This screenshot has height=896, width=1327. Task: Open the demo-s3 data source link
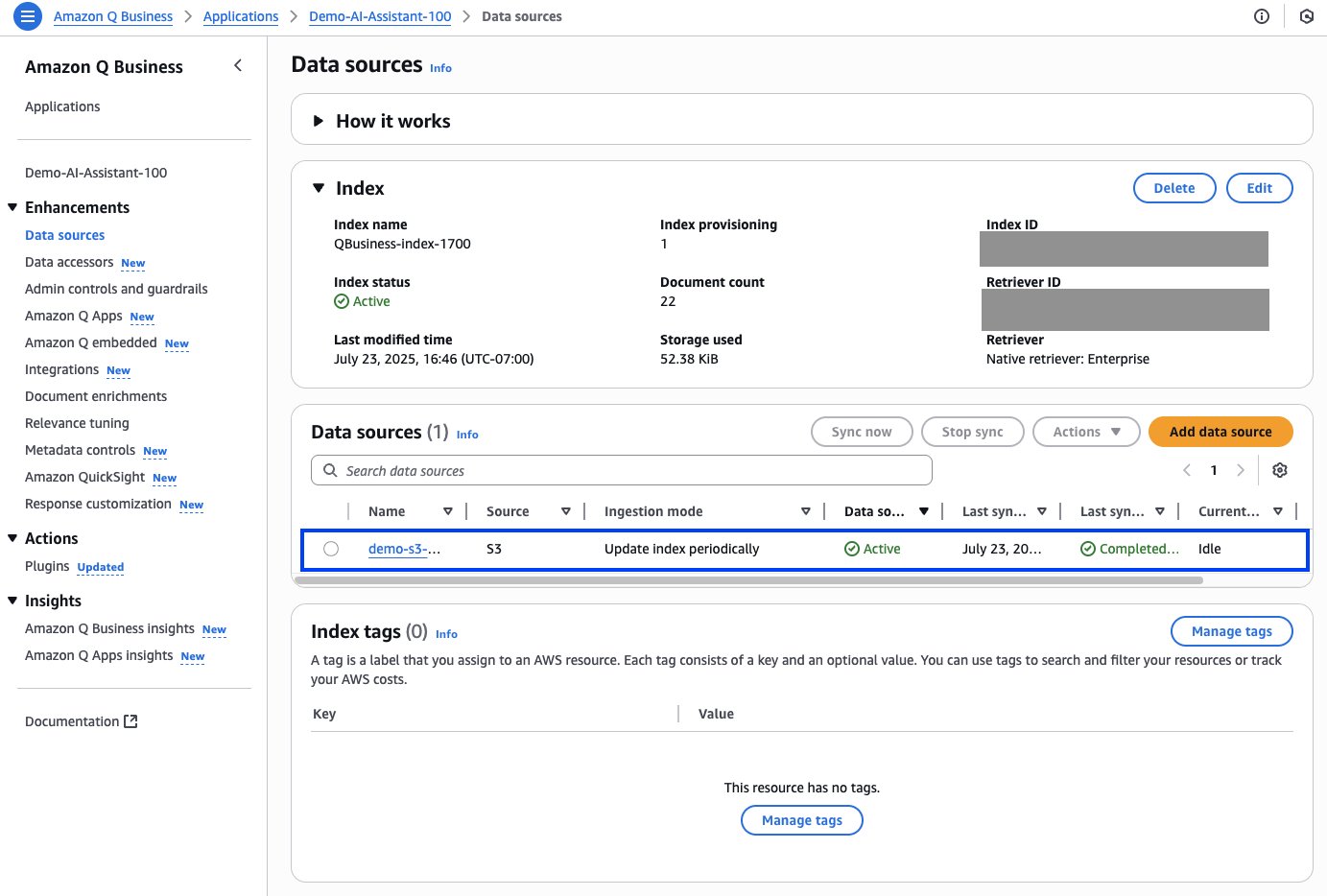tap(404, 549)
